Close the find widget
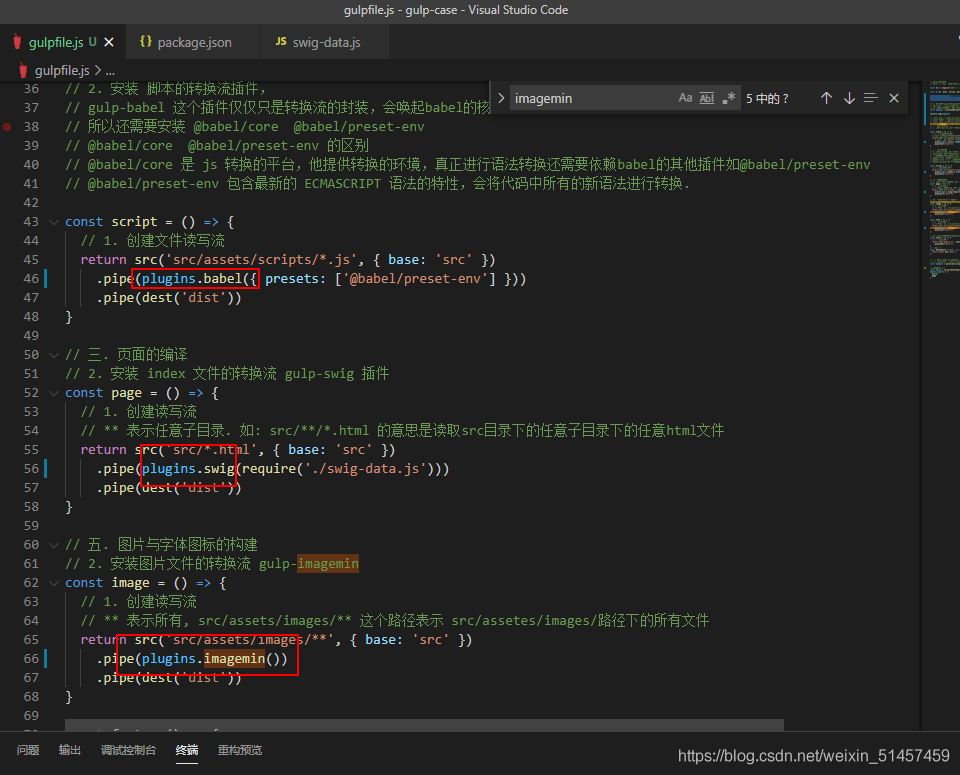The height and width of the screenshot is (775, 960). coord(894,98)
